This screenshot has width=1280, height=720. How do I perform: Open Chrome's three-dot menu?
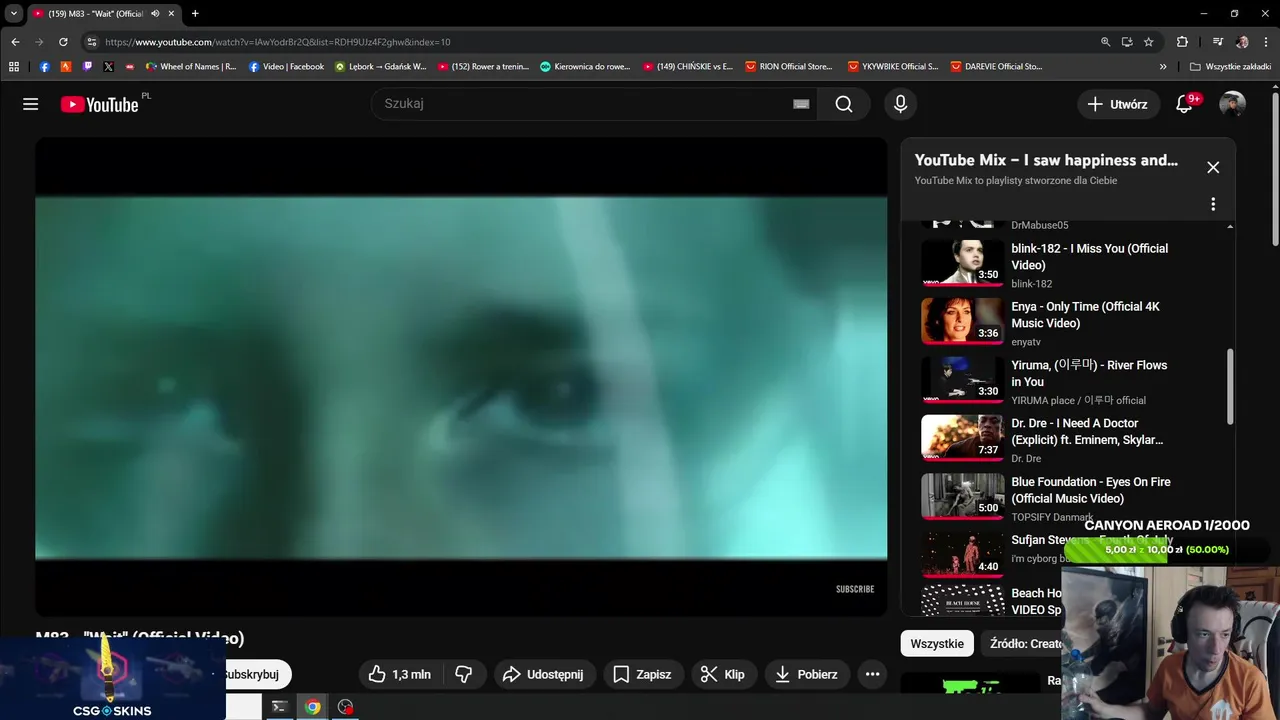click(x=1266, y=42)
